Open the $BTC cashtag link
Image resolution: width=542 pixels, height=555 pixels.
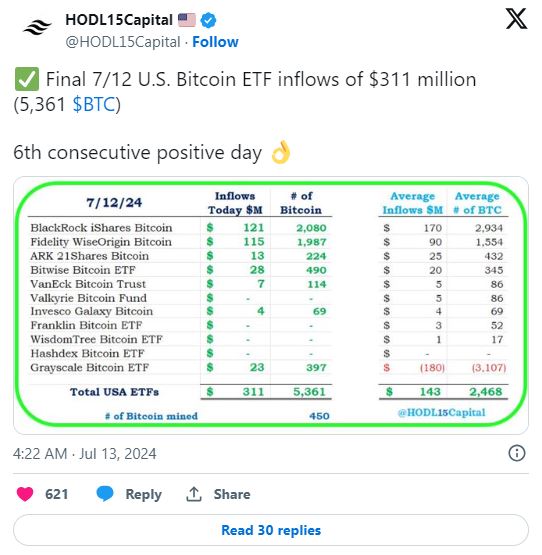point(94,104)
